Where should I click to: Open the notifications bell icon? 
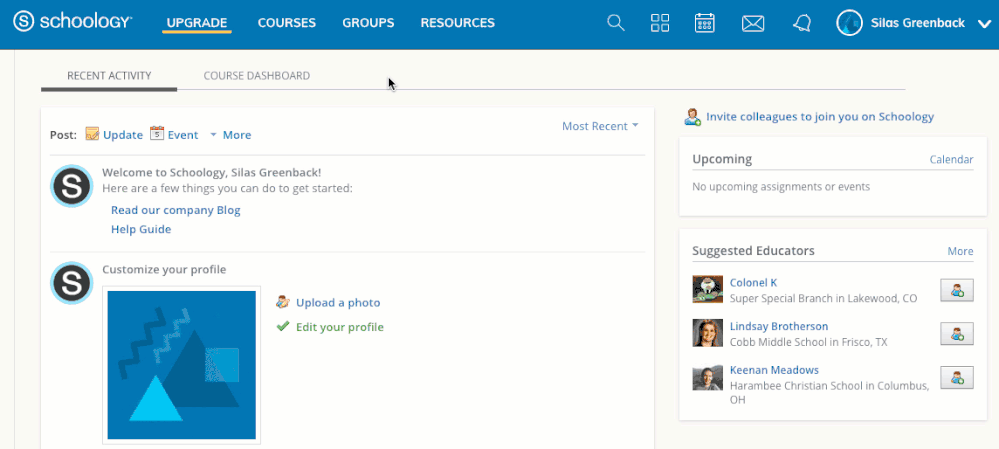(x=802, y=24)
